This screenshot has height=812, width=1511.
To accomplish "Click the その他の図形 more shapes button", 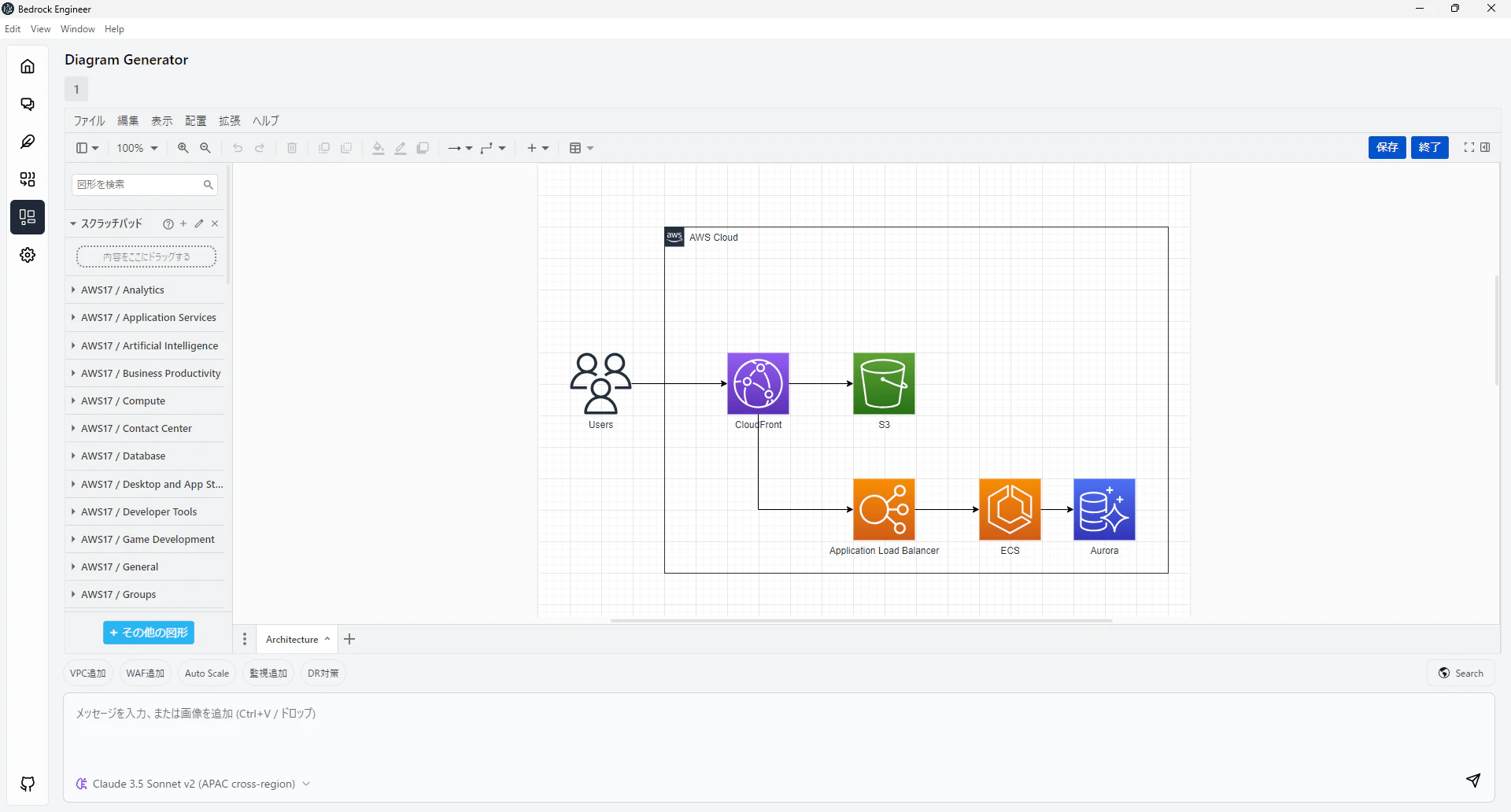I will [x=149, y=633].
